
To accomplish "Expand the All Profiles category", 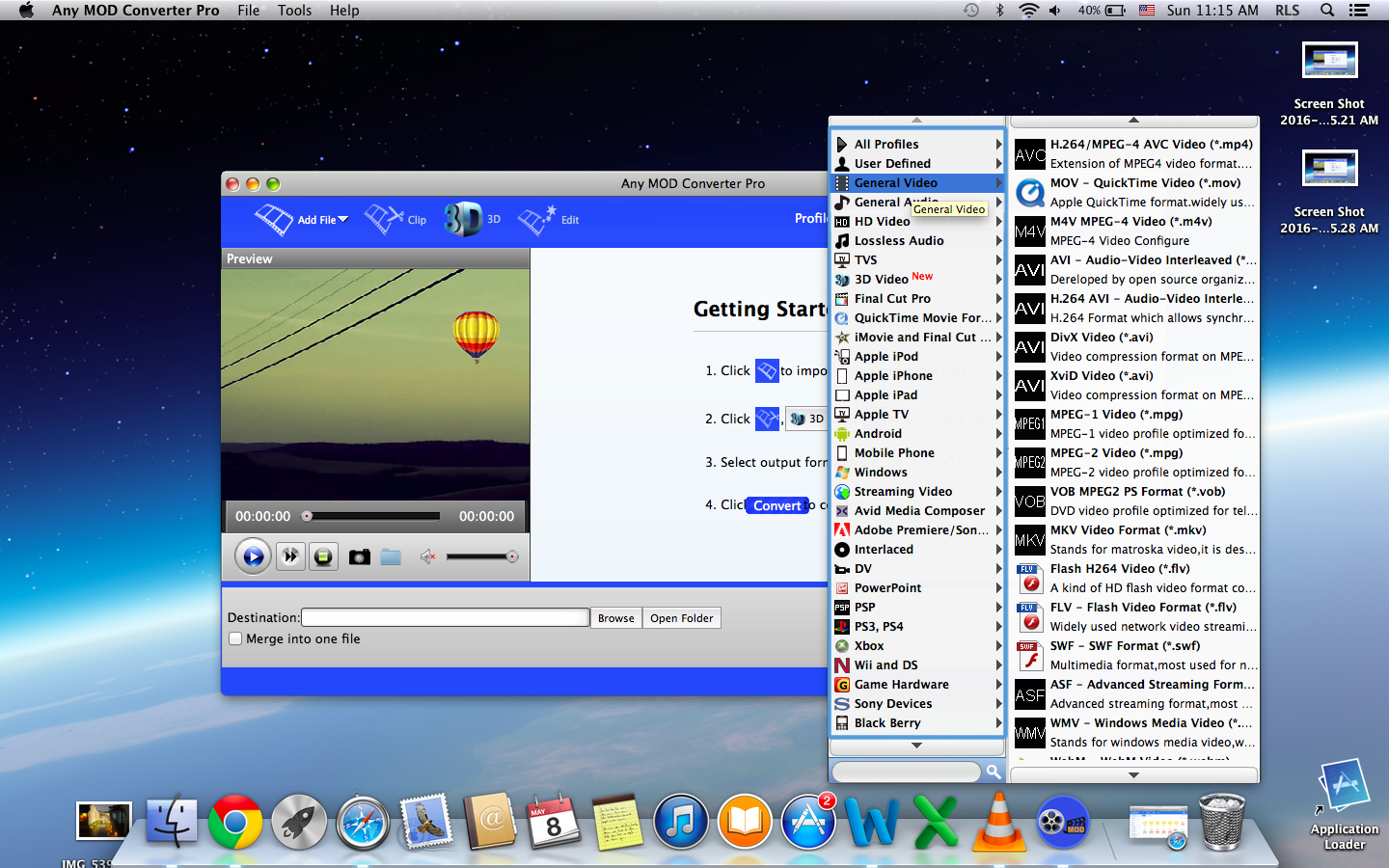I will tap(918, 144).
